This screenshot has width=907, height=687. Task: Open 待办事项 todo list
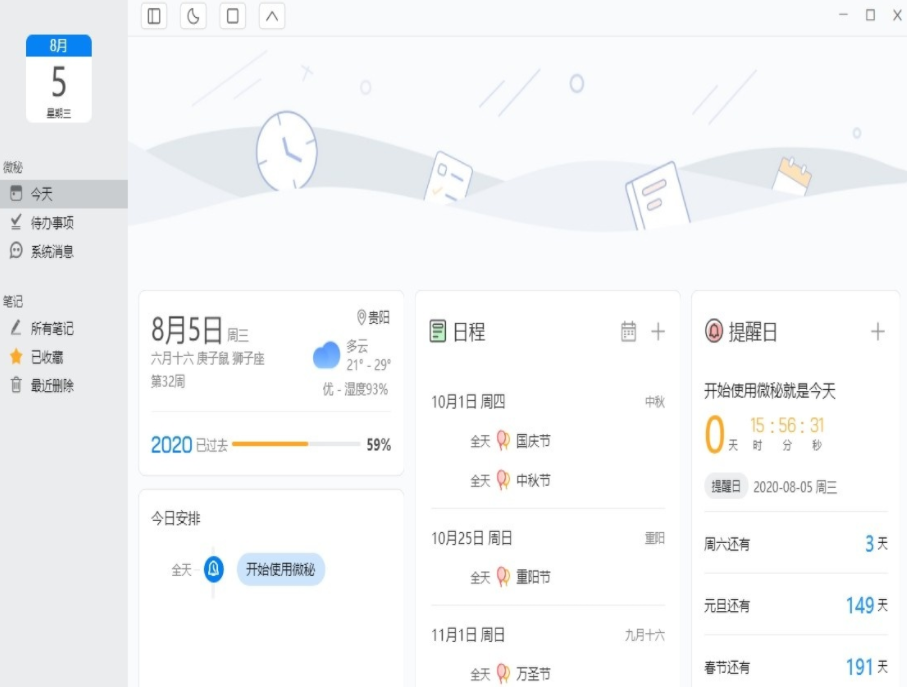pyautogui.click(x=52, y=223)
